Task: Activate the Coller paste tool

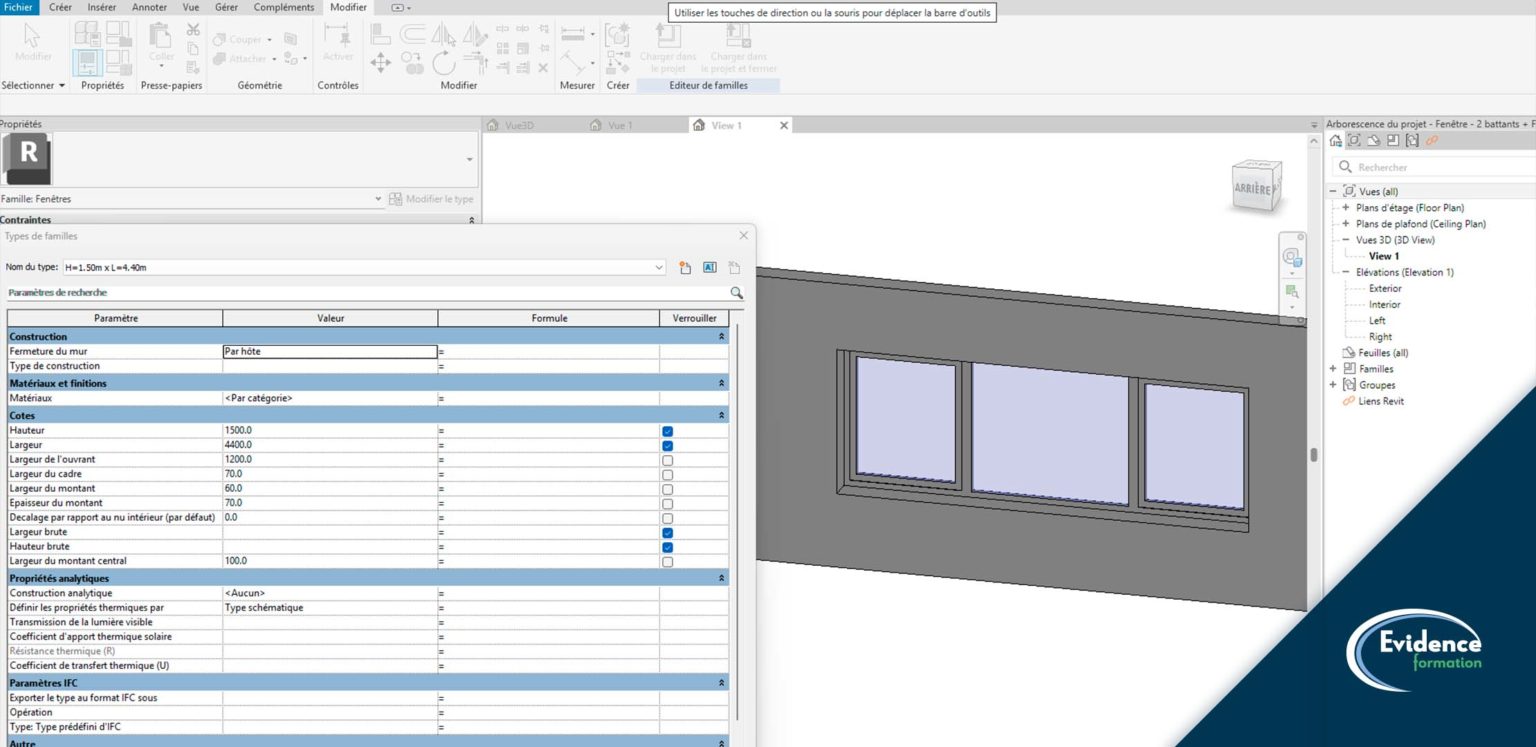Action: (159, 44)
